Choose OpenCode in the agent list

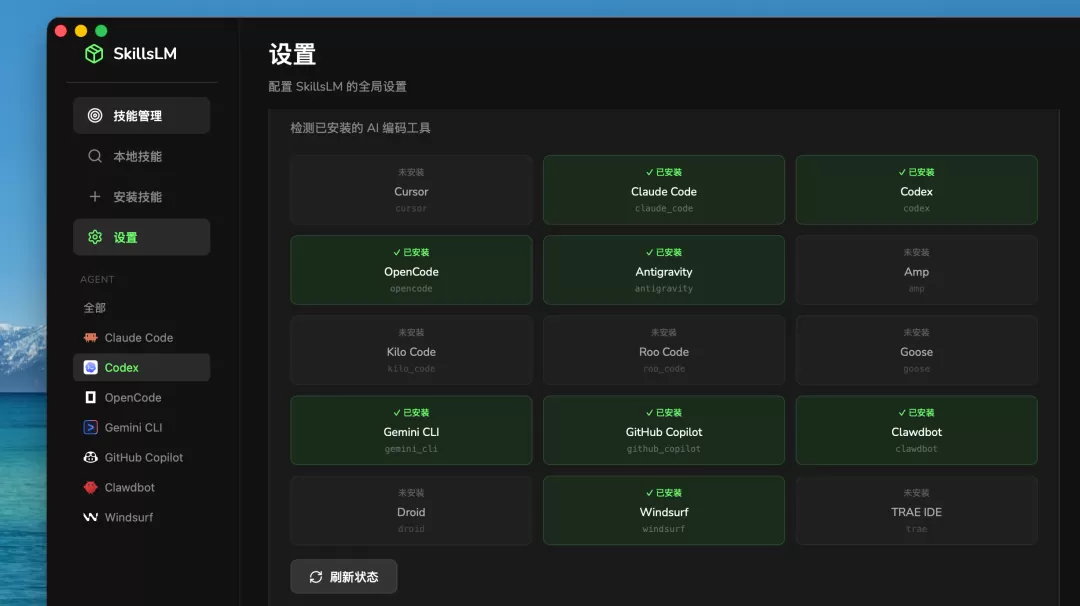pos(141,397)
